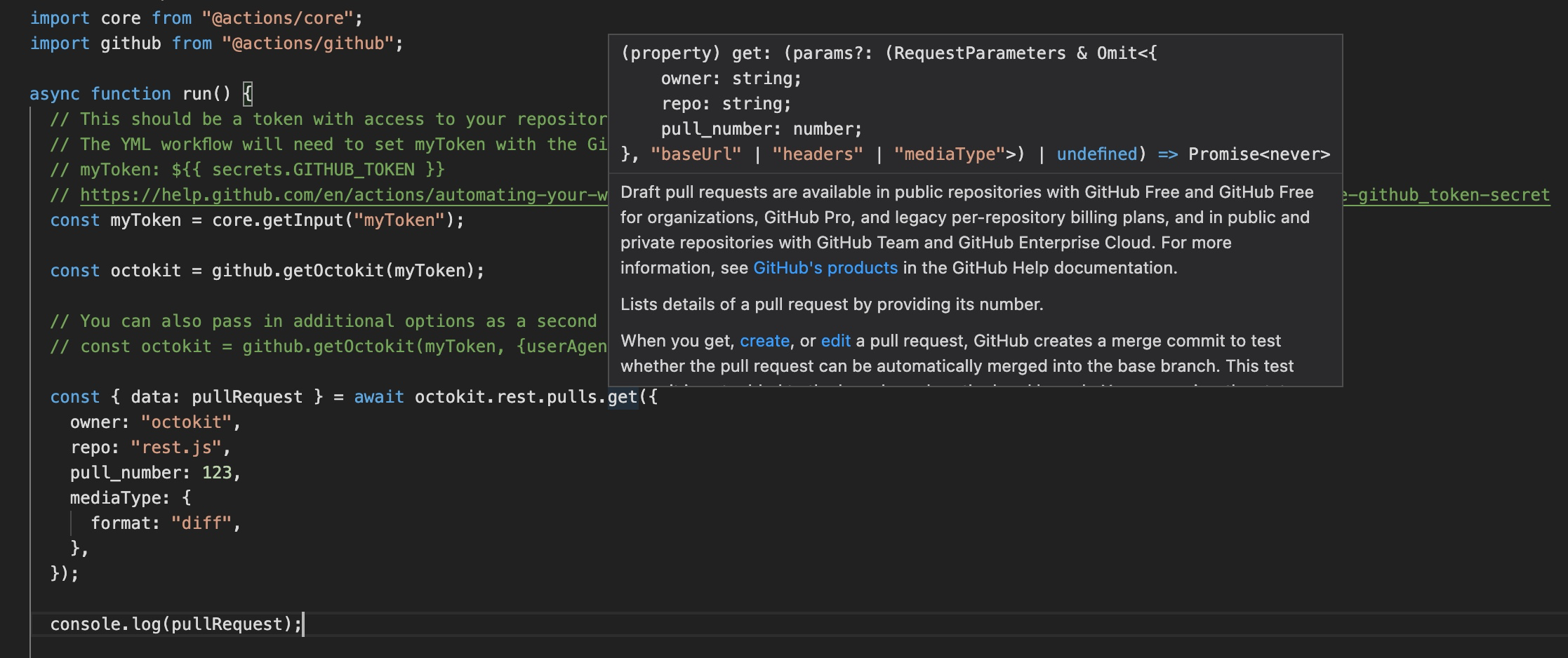Place cursor on console.log(pullRequest) line
Image resolution: width=1568 pixels, height=658 pixels.
click(175, 623)
